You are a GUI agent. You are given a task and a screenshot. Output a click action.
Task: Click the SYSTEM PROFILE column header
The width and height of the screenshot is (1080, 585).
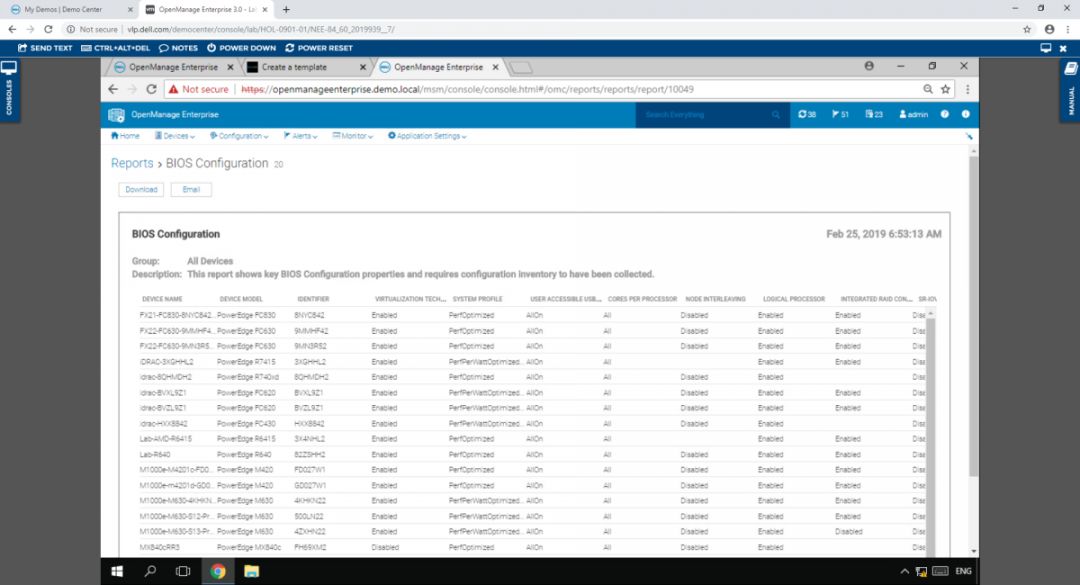click(477, 299)
